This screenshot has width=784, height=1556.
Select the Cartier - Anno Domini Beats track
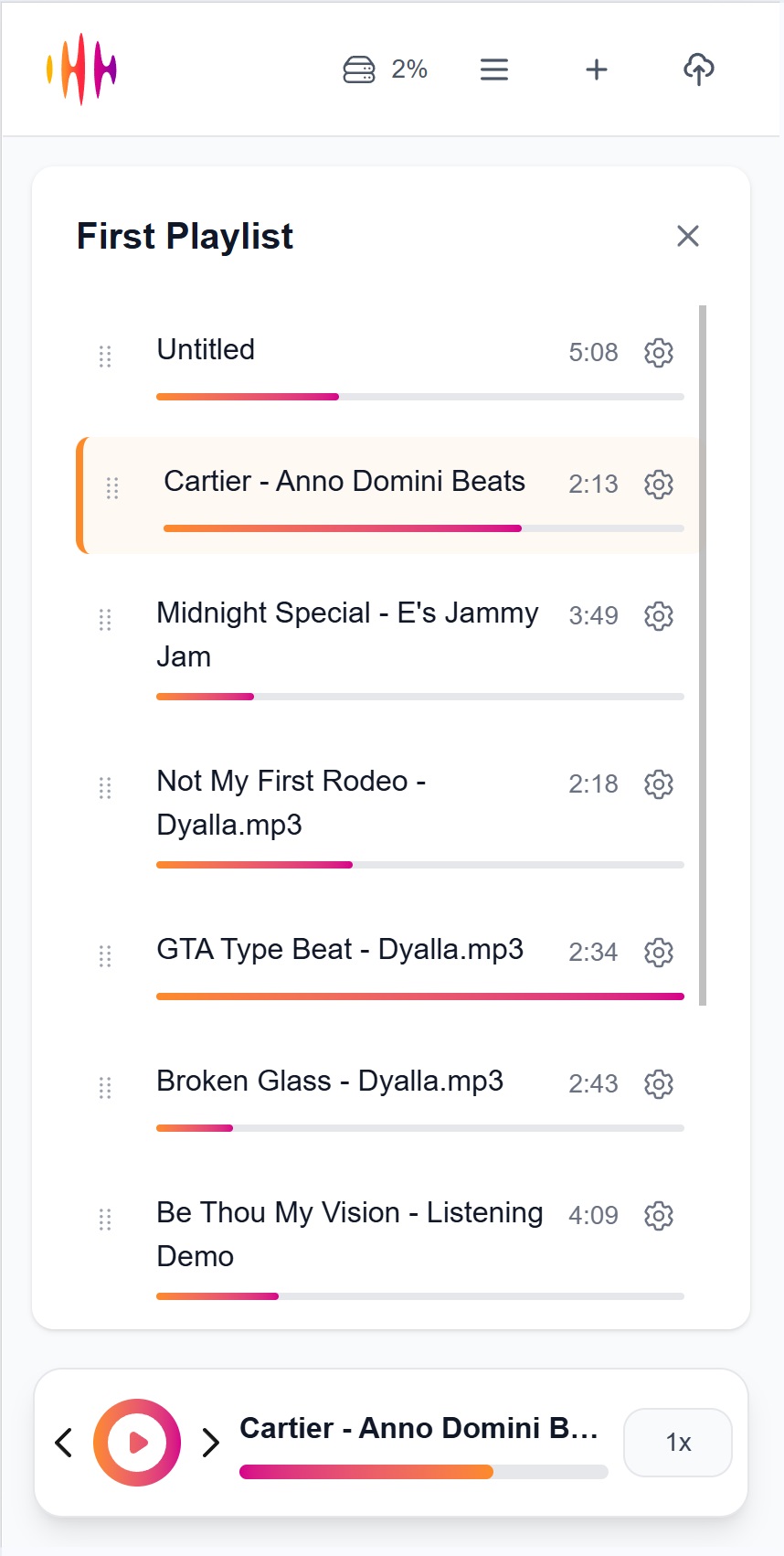point(344,482)
